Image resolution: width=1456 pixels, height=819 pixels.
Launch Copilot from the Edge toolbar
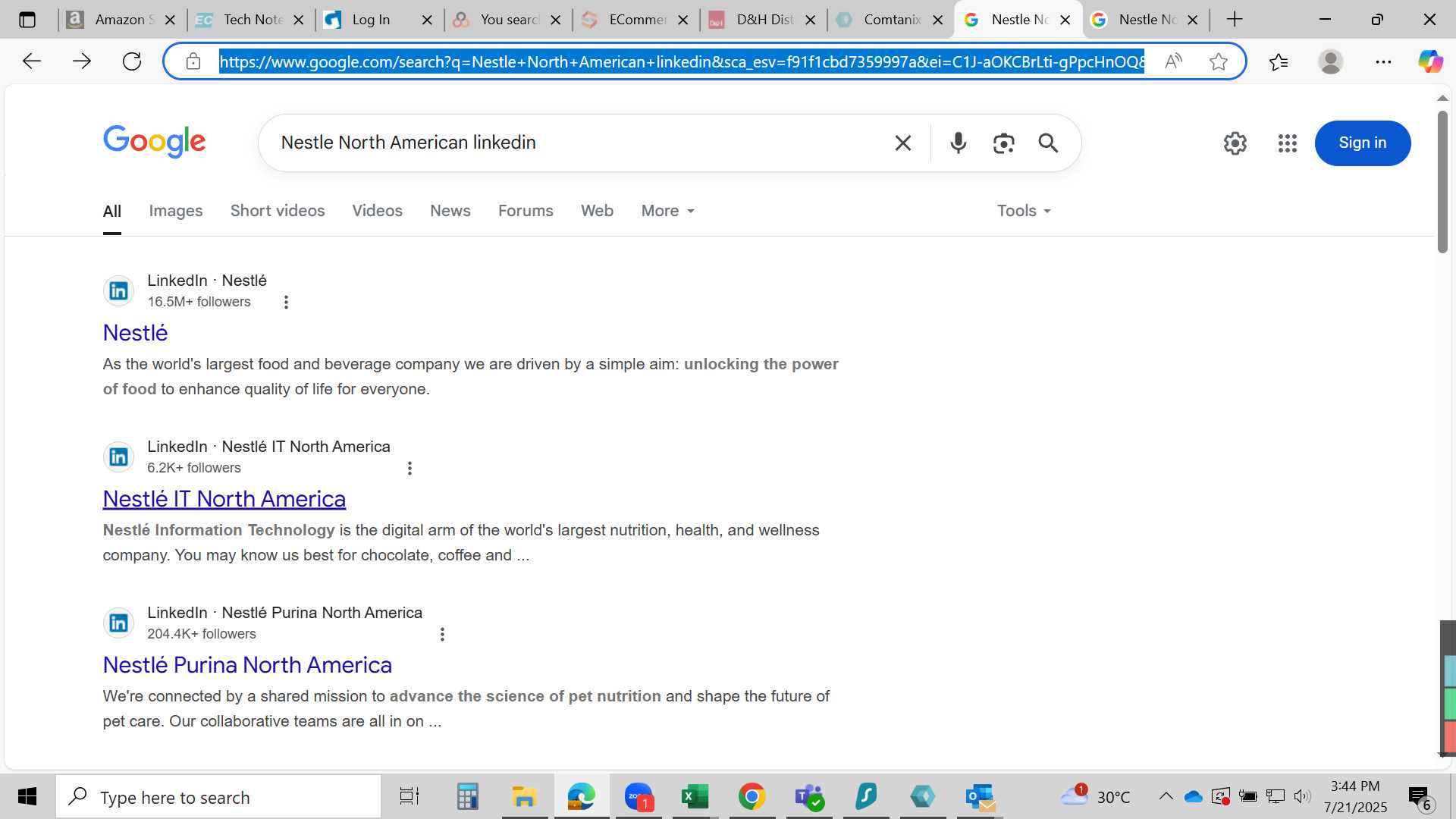(1430, 61)
